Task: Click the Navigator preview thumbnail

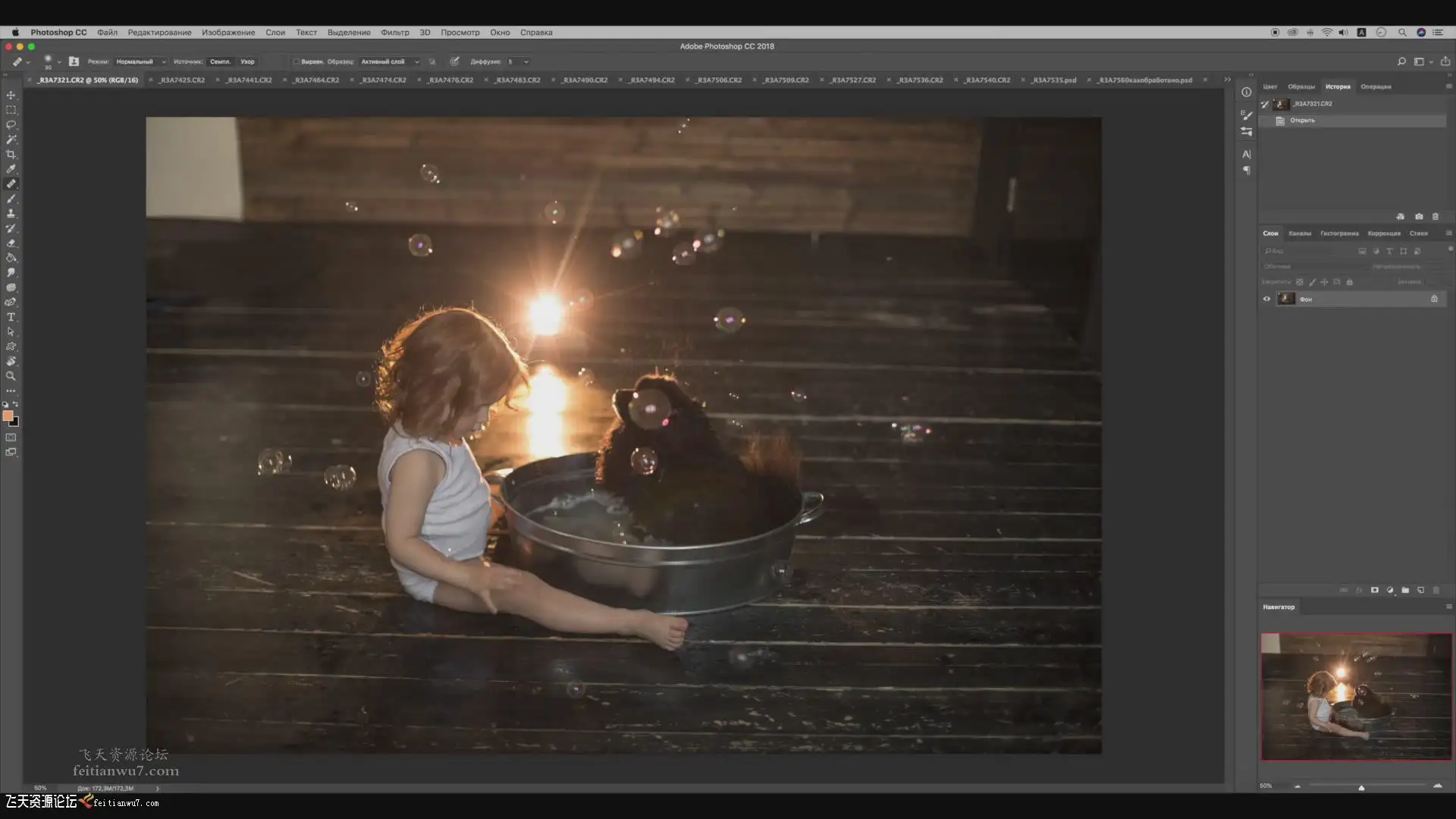Action: point(1356,696)
